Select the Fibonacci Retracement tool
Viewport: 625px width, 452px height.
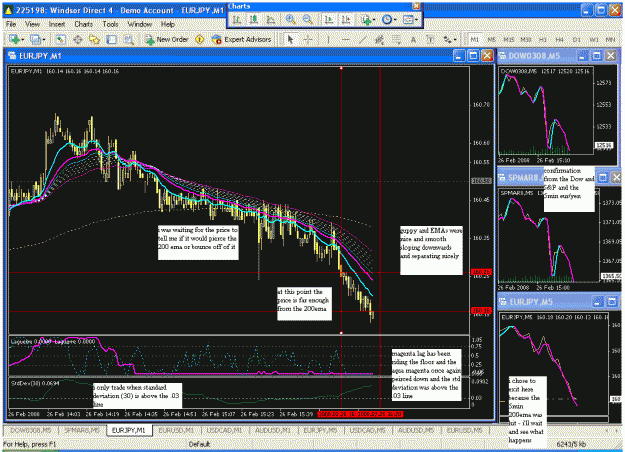[396, 39]
